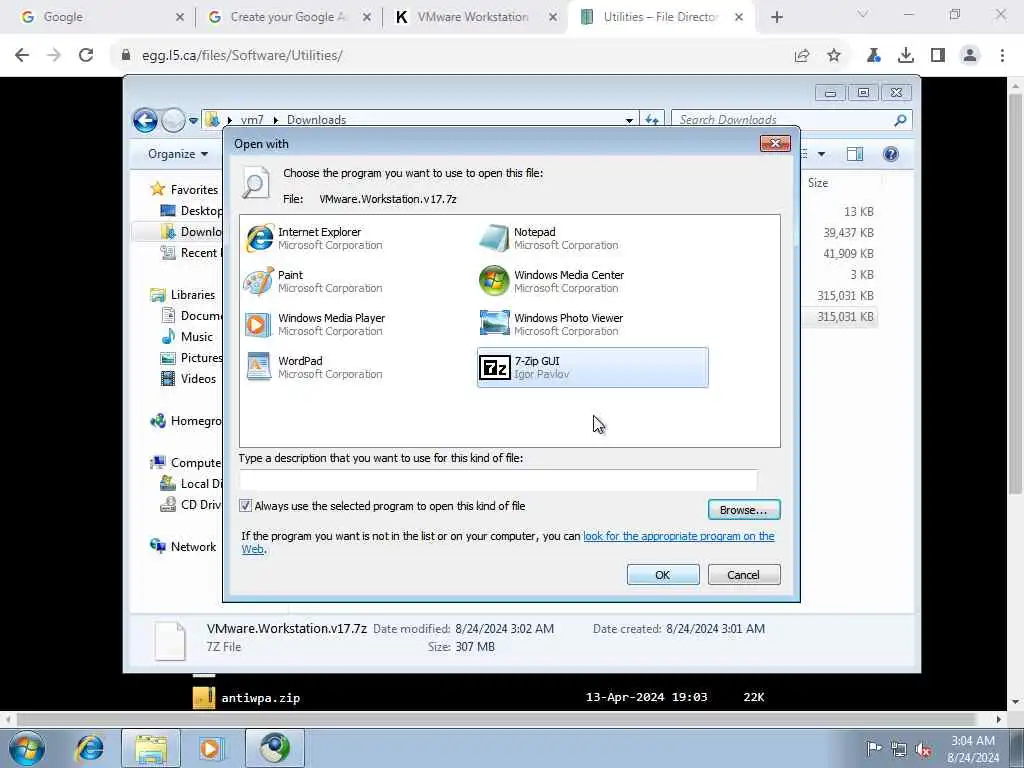Choose WordPad from the program list
This screenshot has height=768, width=1024.
pyautogui.click(x=314, y=368)
